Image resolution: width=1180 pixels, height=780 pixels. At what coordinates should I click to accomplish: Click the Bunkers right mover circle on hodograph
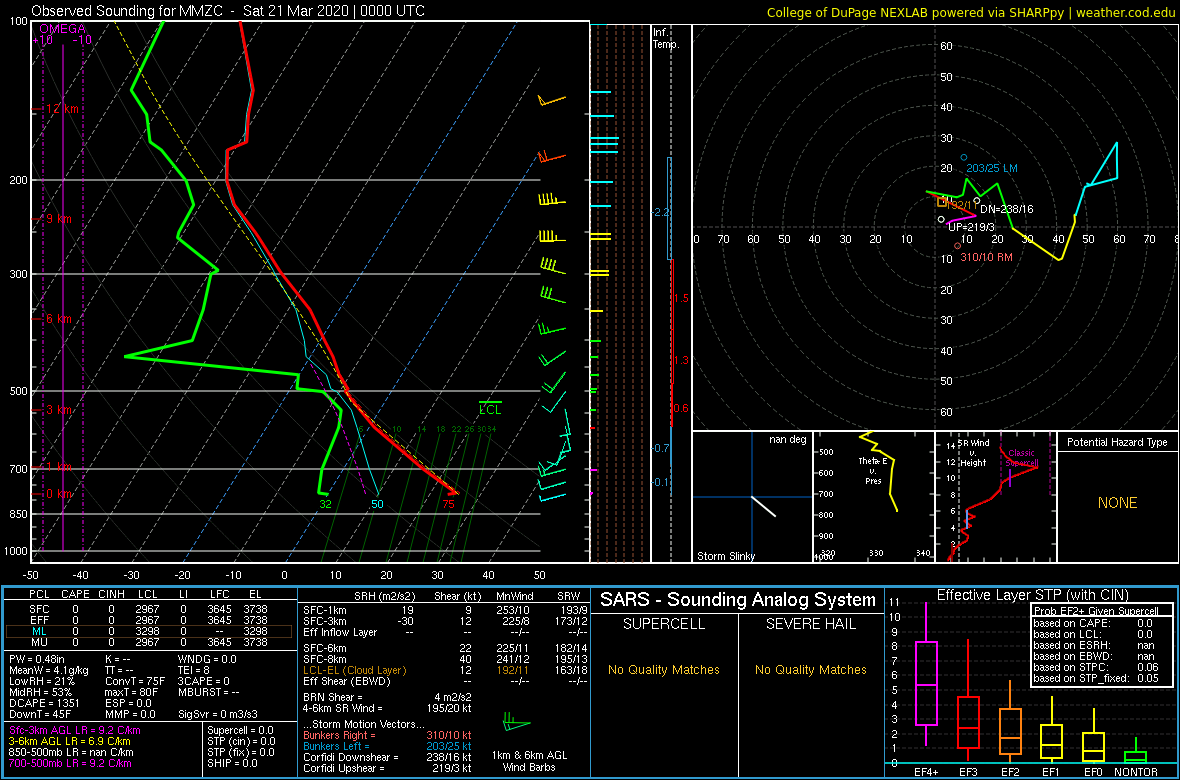(957, 246)
